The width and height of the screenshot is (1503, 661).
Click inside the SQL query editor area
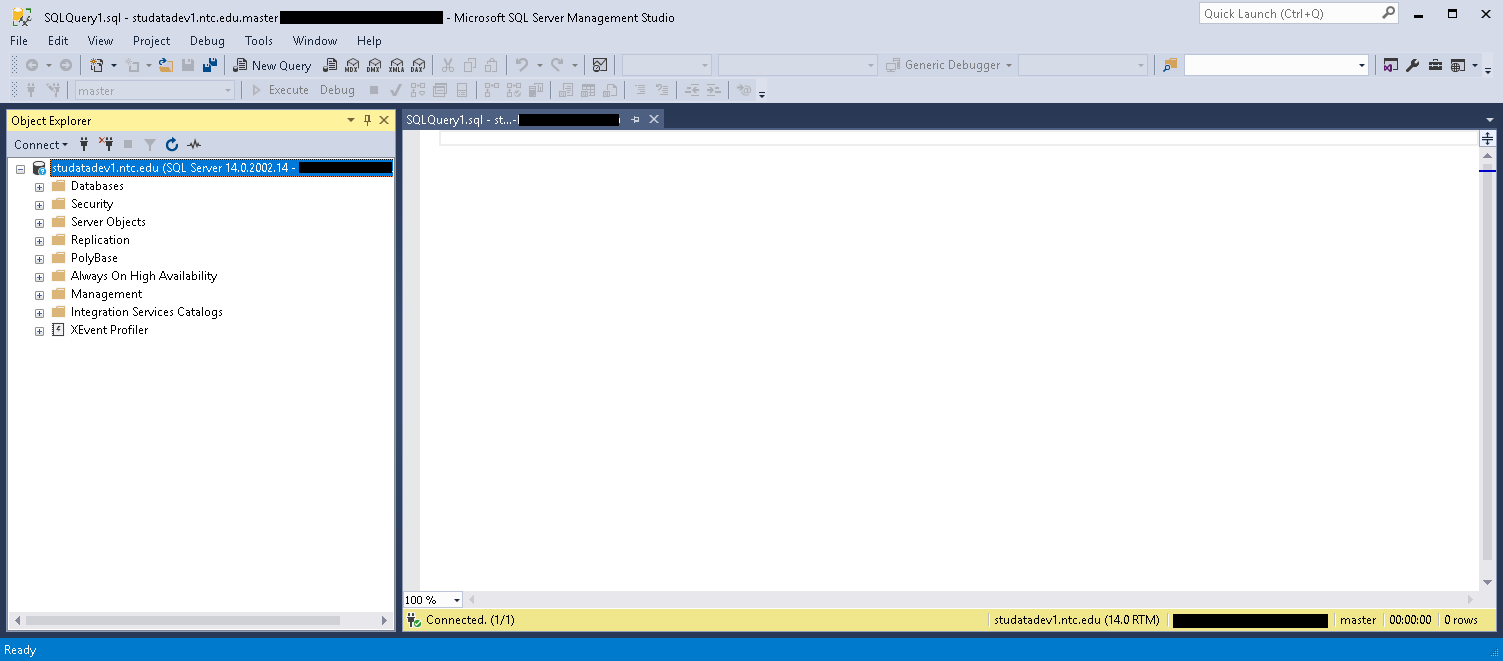tap(948, 360)
